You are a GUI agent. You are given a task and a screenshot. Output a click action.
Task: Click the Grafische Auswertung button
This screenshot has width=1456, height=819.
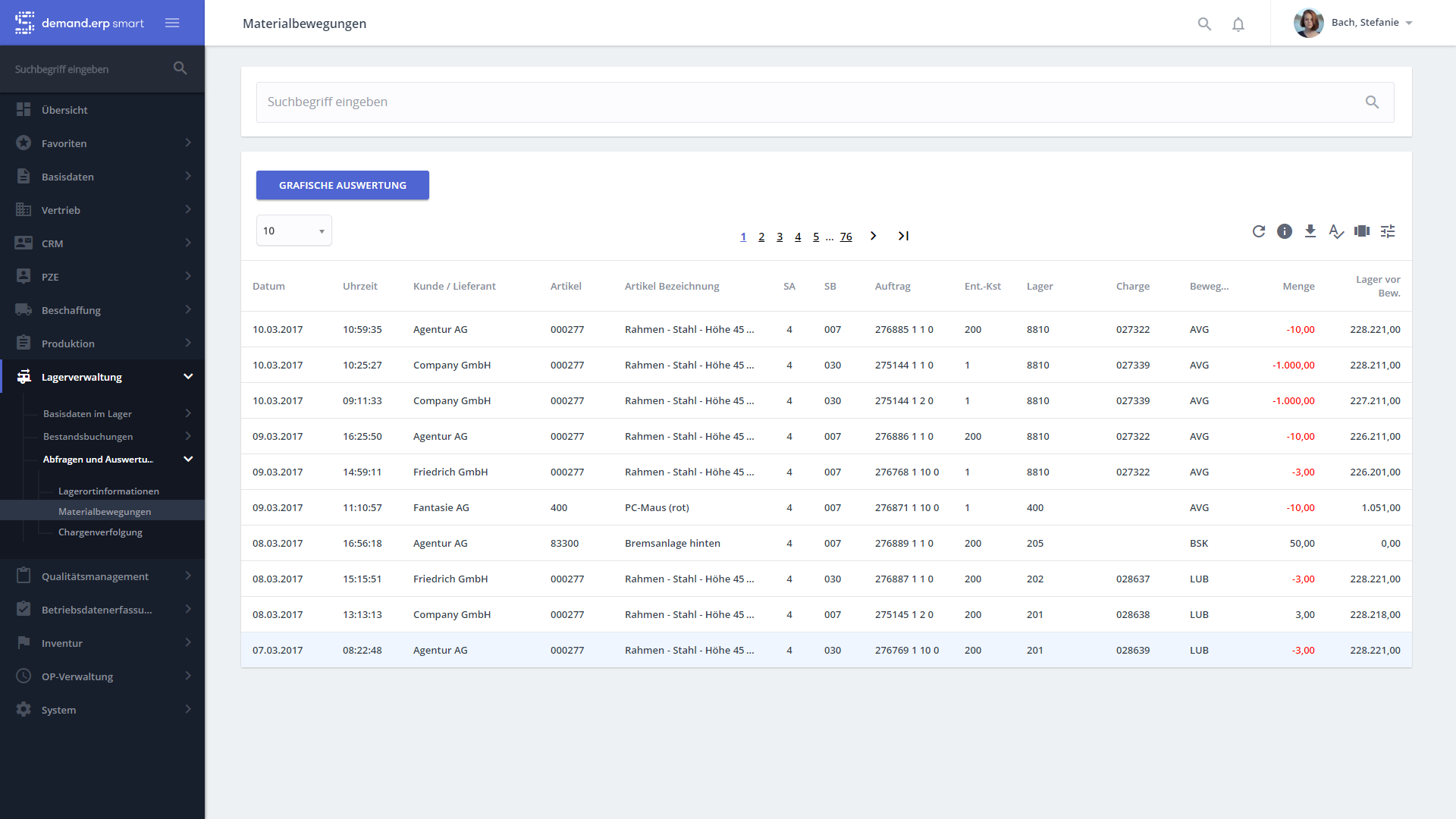tap(343, 185)
